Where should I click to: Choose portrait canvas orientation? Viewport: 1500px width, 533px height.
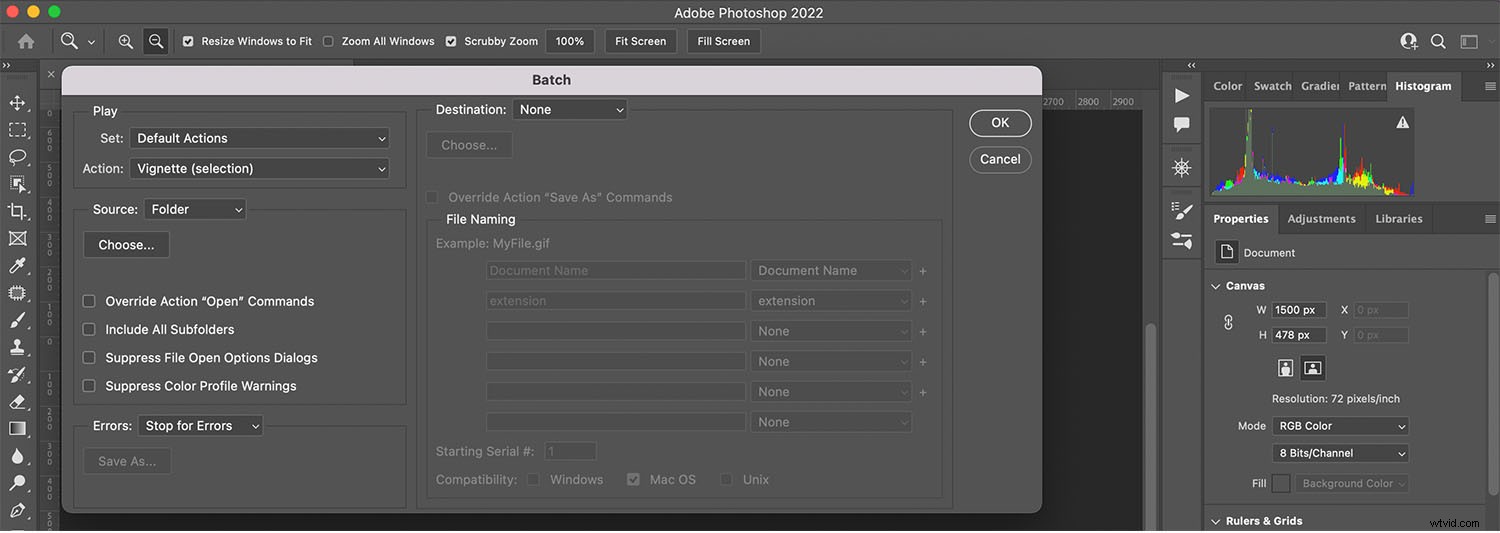[1286, 368]
